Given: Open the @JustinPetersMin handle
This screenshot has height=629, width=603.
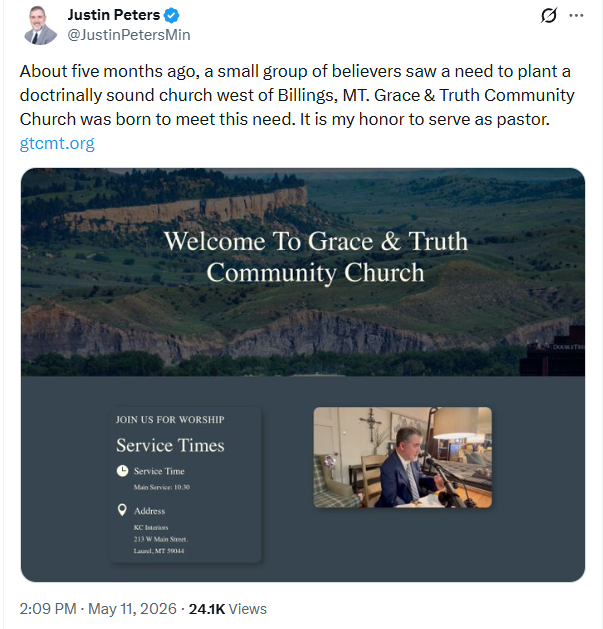Looking at the screenshot, I should point(129,35).
